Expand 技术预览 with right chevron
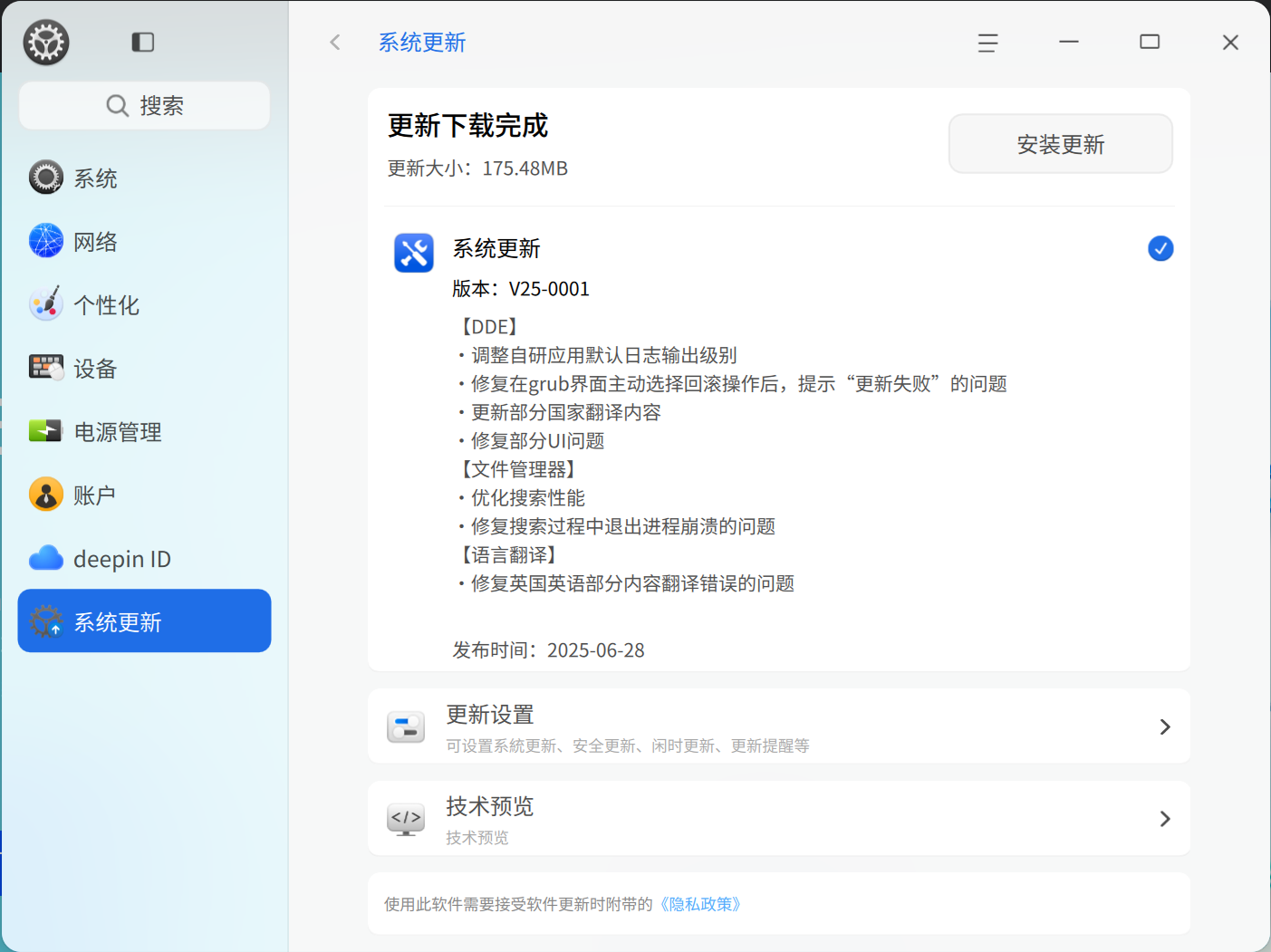The width and height of the screenshot is (1271, 952). 1165,819
